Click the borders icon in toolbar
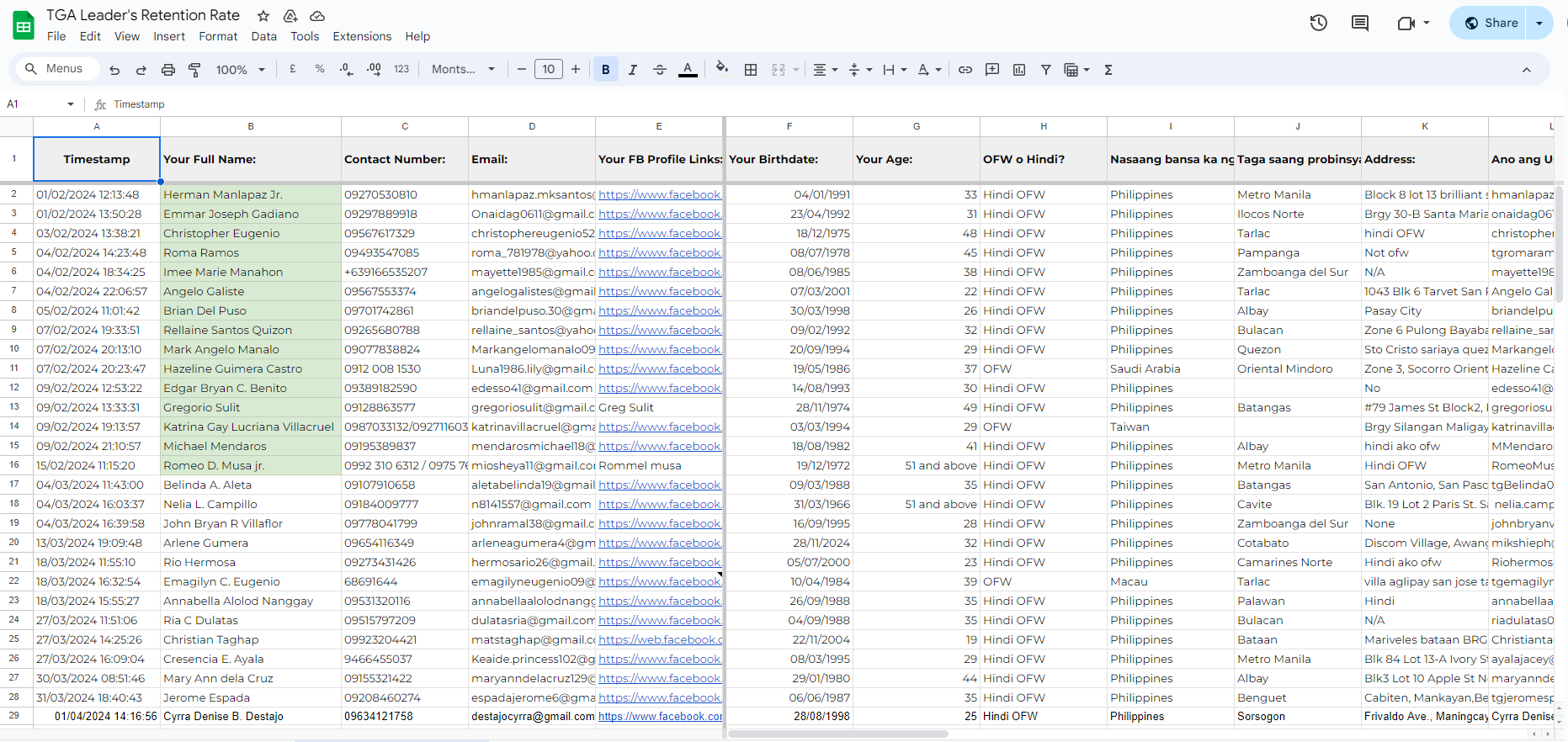Image resolution: width=1568 pixels, height=742 pixels. (x=751, y=70)
